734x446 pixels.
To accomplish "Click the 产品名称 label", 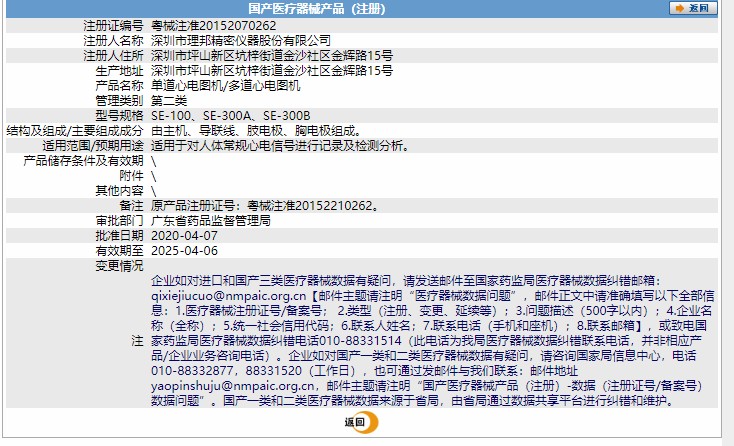I will tap(119, 86).
